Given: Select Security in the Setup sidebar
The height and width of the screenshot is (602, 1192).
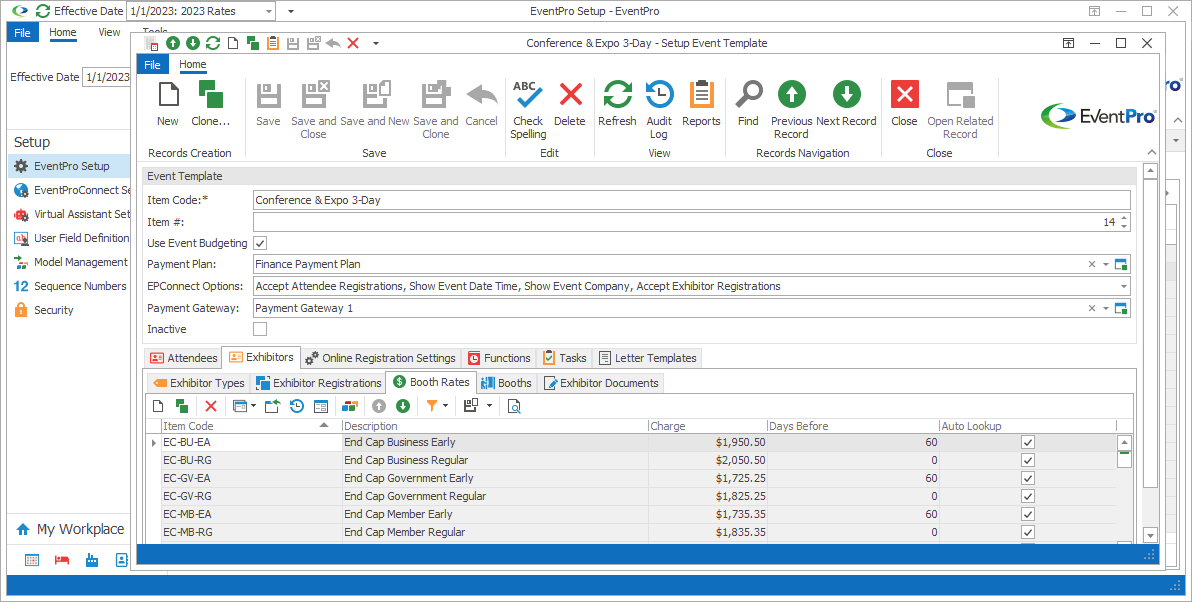Looking at the screenshot, I should click(53, 310).
